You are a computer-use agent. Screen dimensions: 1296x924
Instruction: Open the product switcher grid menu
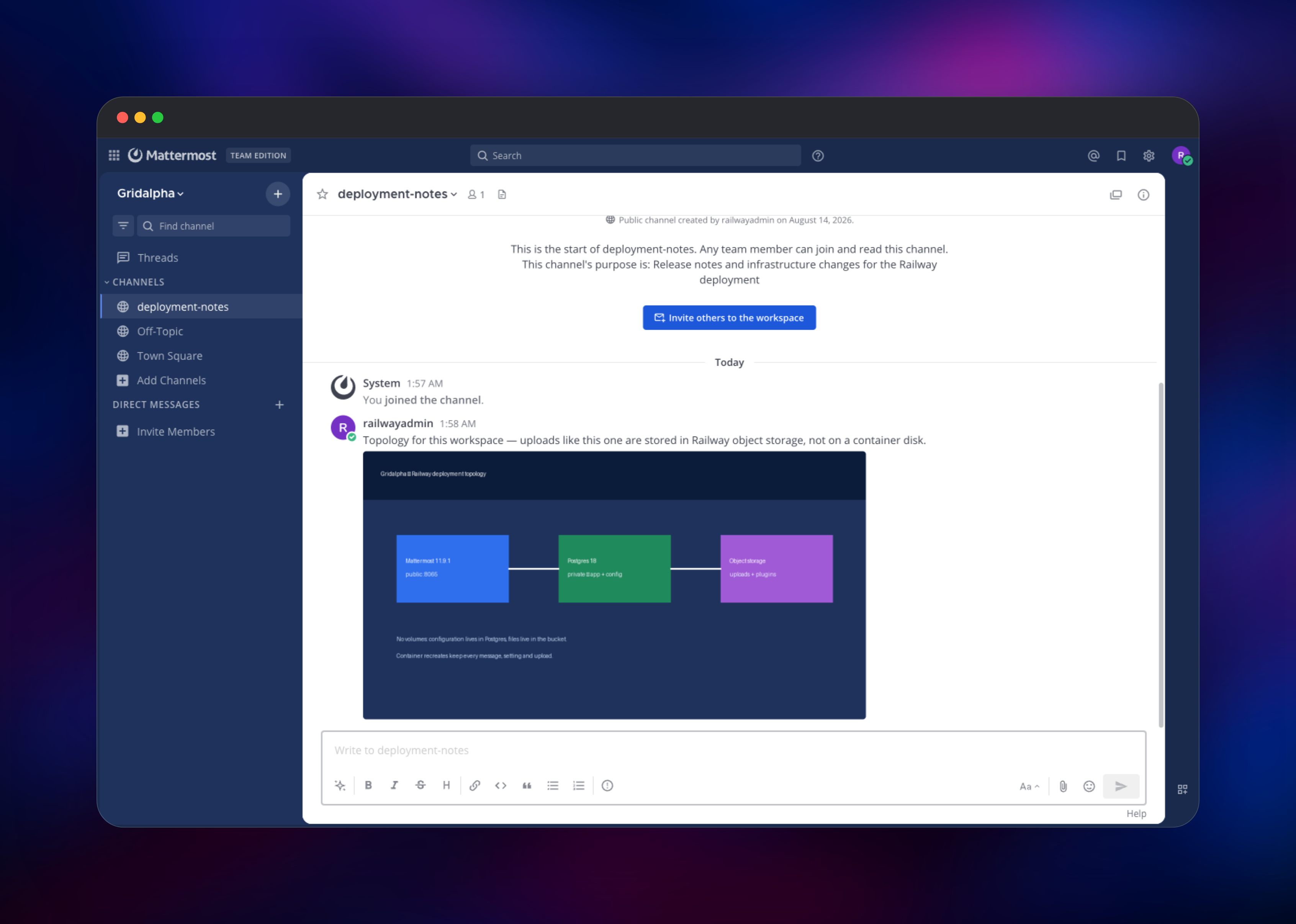(114, 155)
